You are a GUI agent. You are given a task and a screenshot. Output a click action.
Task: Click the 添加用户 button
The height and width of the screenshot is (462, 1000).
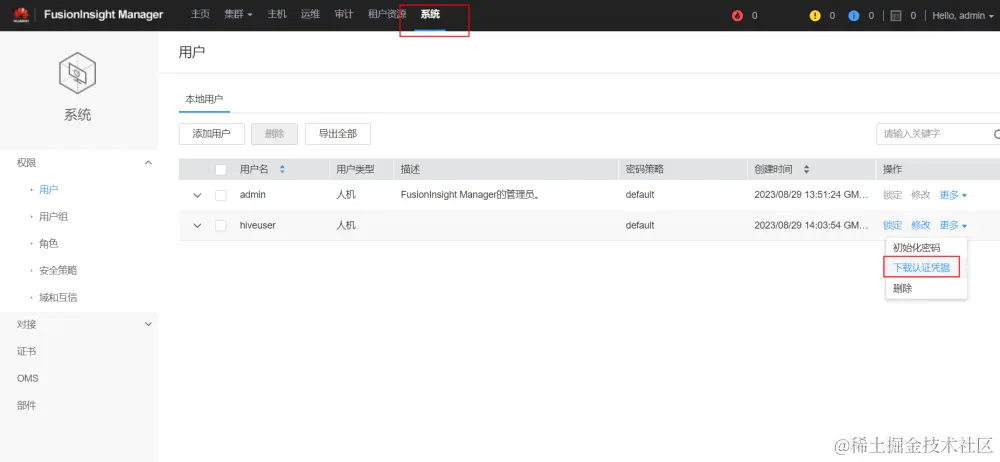click(x=212, y=134)
